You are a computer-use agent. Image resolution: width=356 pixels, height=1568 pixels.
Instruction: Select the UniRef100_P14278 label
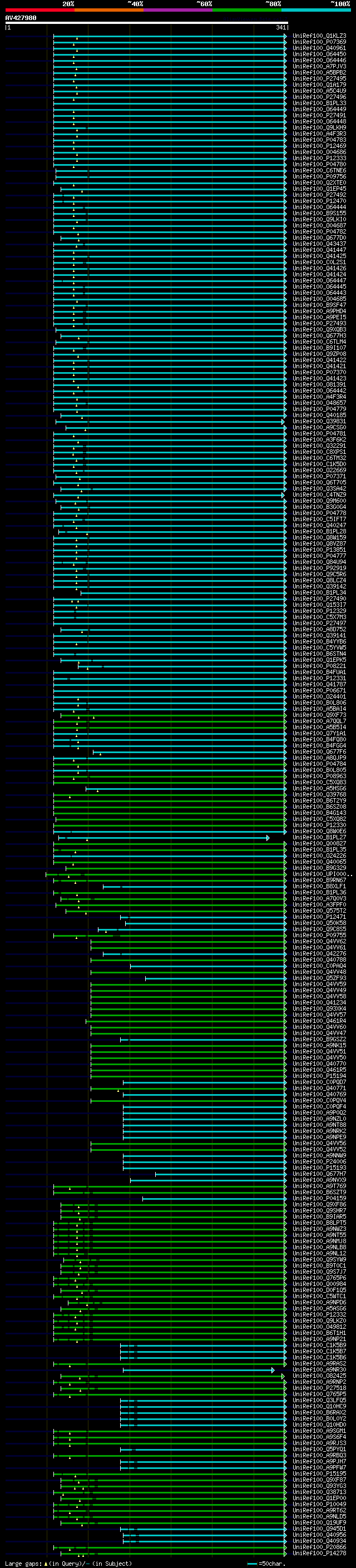[319, 1553]
